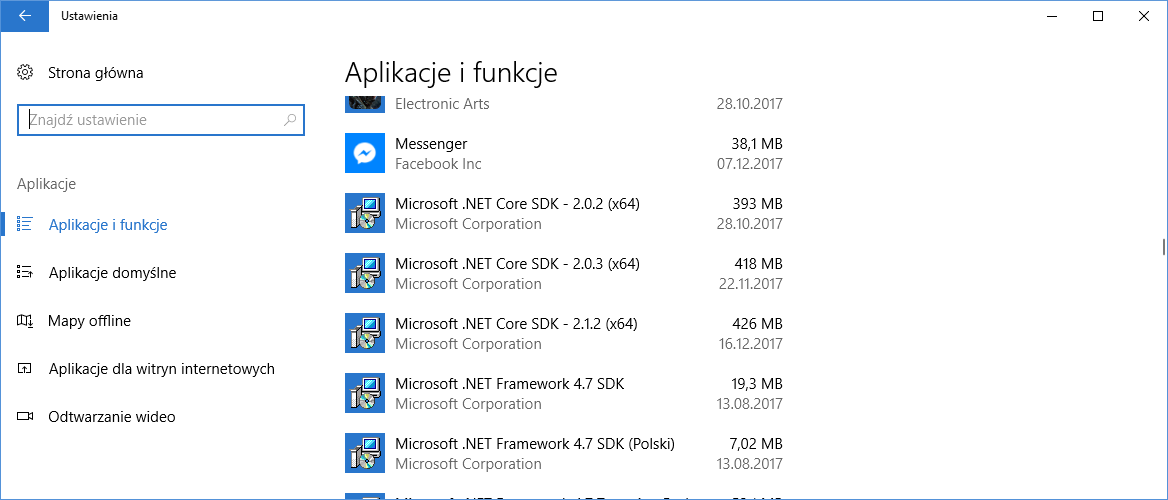Maximize the Ustawienia window
1168x500 pixels.
1097,16
